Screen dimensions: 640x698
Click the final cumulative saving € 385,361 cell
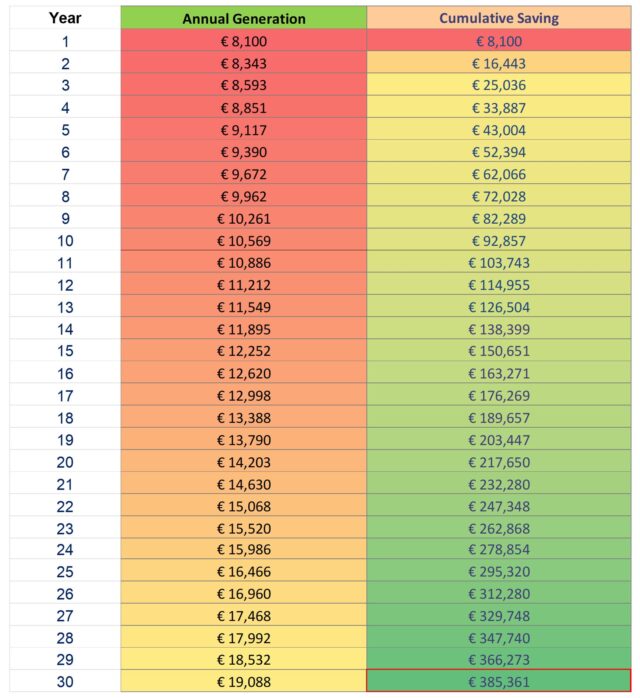pyautogui.click(x=498, y=683)
